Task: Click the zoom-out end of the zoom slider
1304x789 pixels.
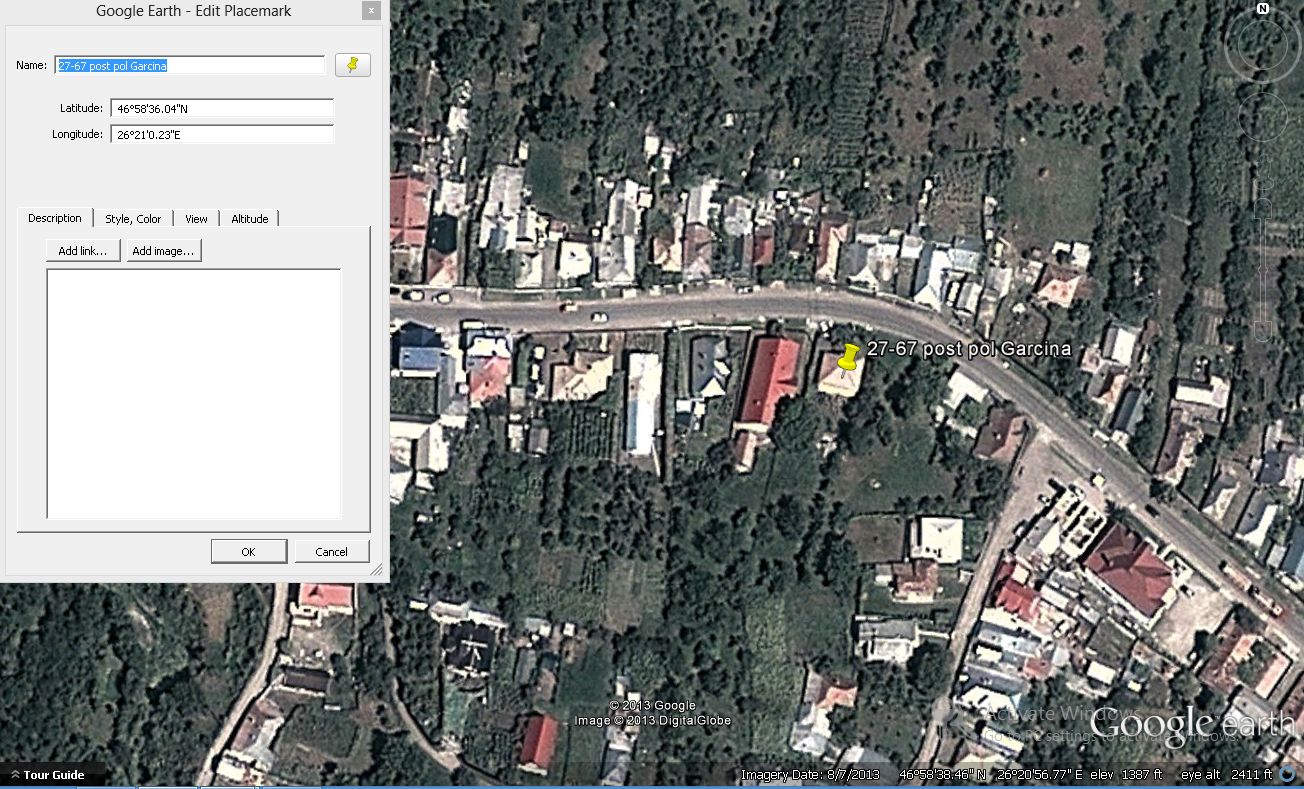Action: [x=1263, y=331]
